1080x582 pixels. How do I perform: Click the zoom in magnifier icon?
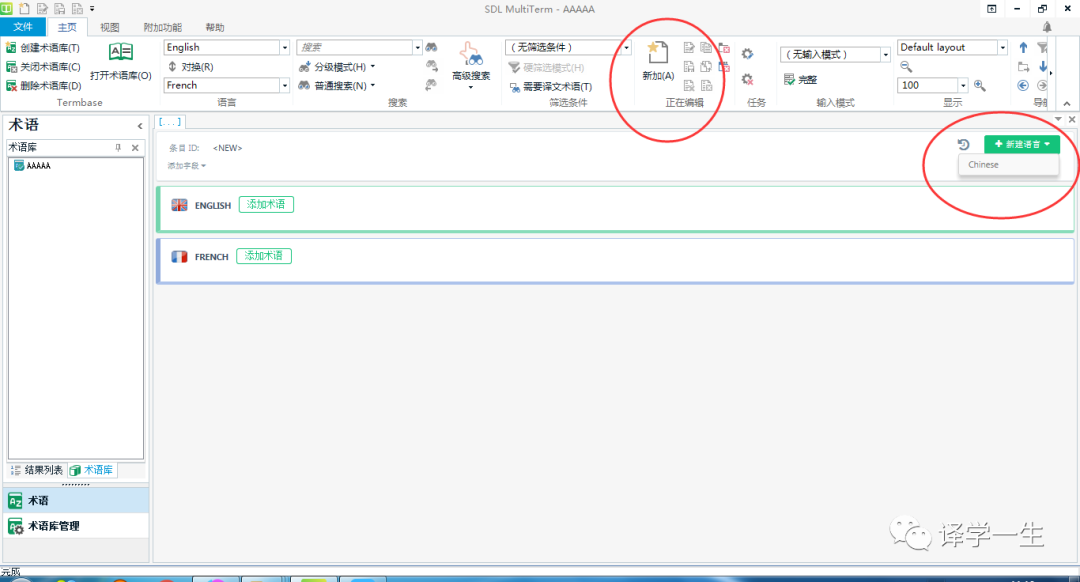pos(979,85)
